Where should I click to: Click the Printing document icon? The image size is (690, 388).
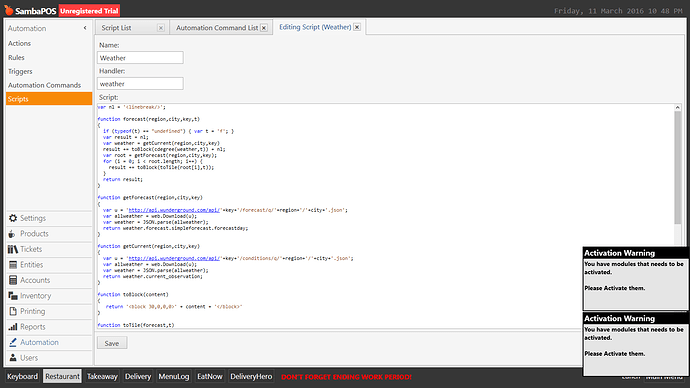coord(13,311)
